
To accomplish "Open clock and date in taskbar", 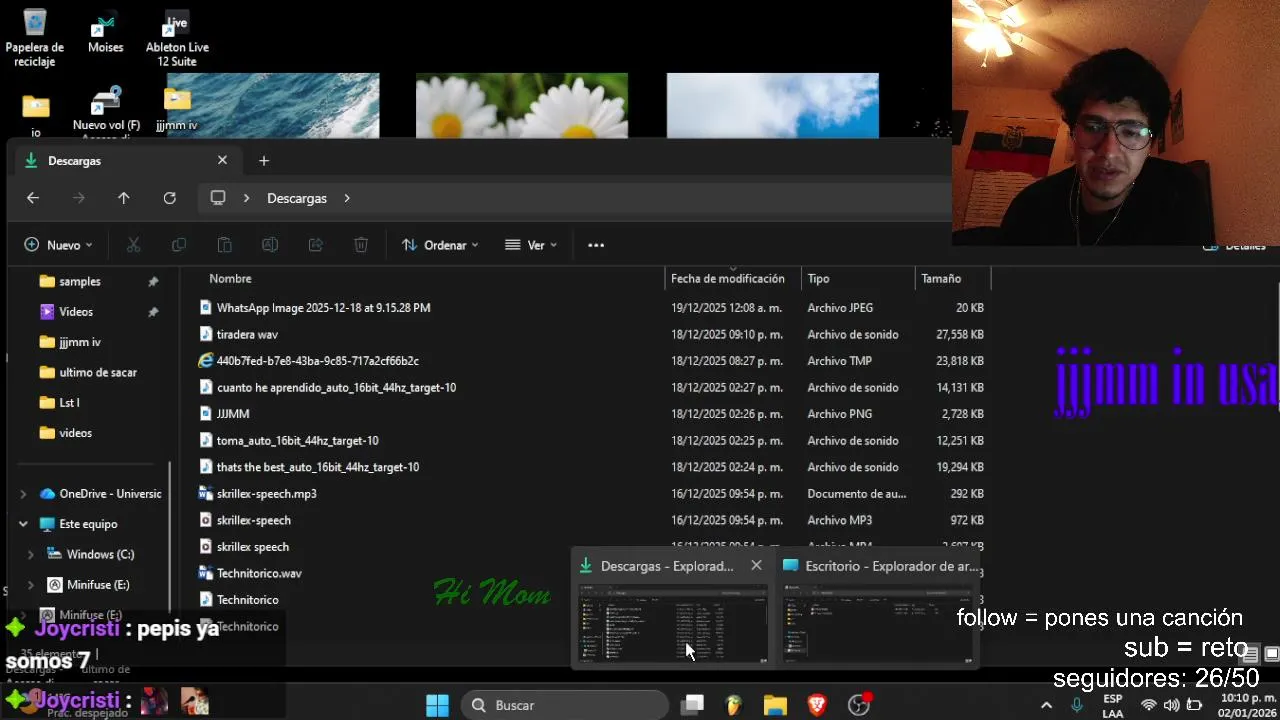I will pyautogui.click(x=1246, y=706).
